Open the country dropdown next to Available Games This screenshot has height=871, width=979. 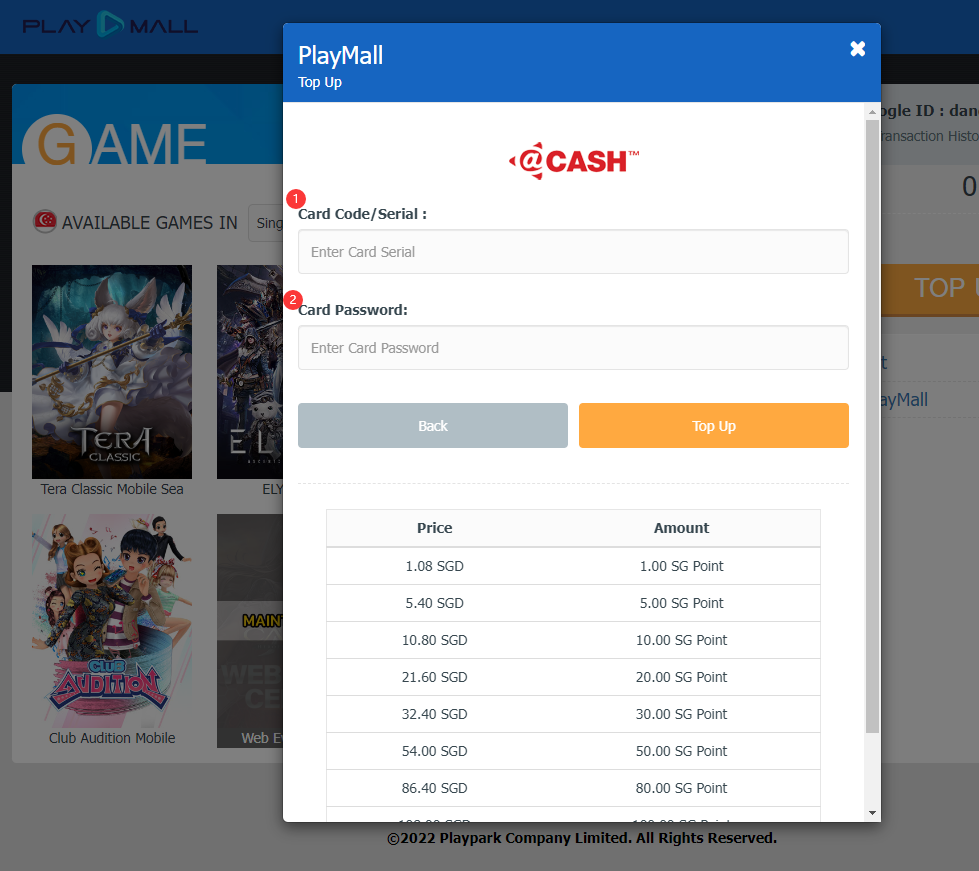266,223
